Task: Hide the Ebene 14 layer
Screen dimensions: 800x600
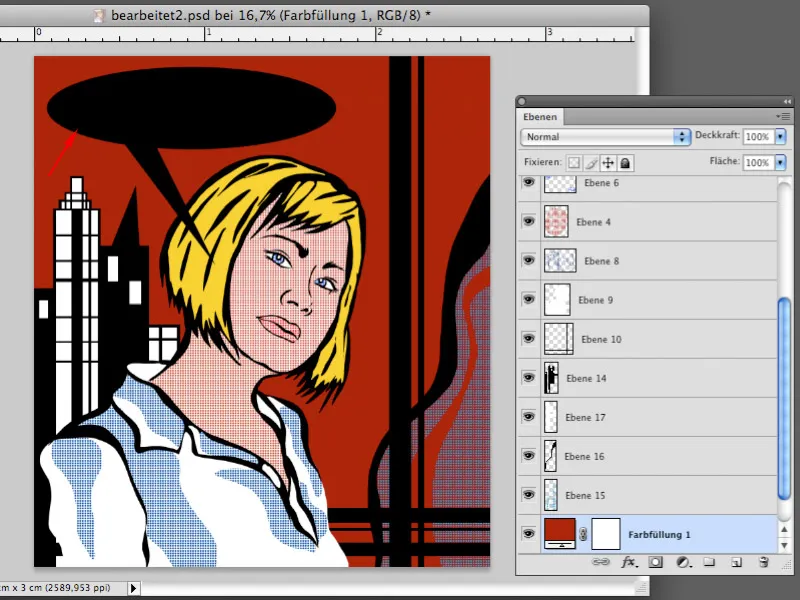Action: tap(529, 378)
